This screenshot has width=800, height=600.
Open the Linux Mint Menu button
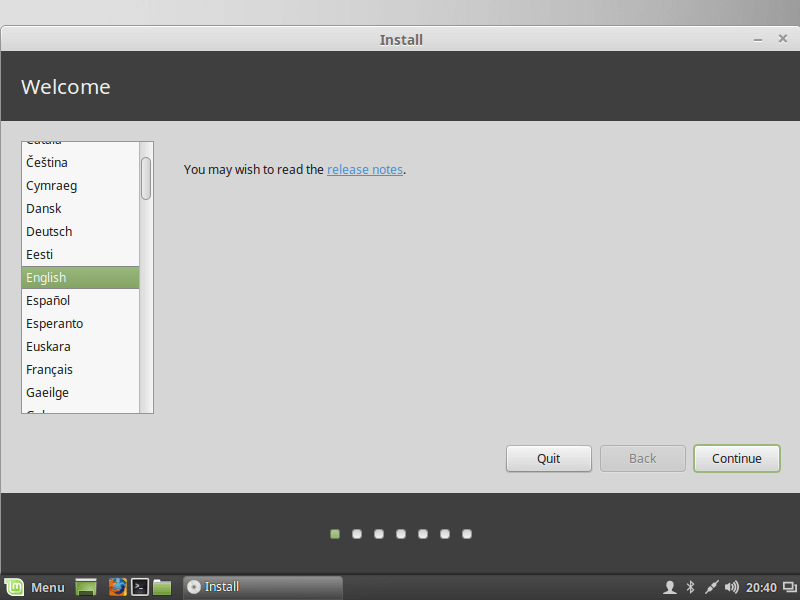click(35, 587)
